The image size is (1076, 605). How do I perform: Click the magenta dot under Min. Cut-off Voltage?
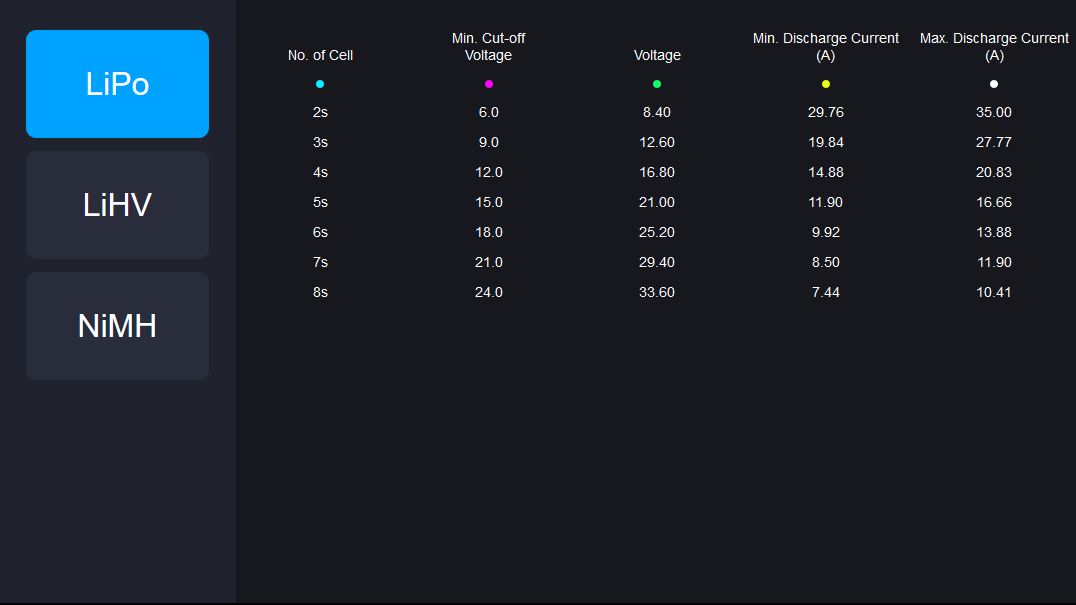pyautogui.click(x=488, y=84)
